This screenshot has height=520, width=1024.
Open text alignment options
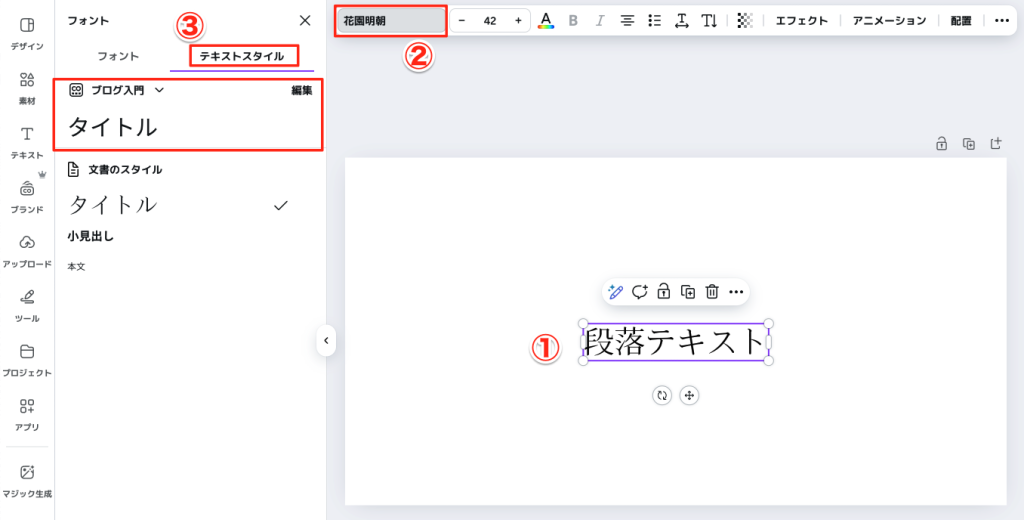point(628,20)
